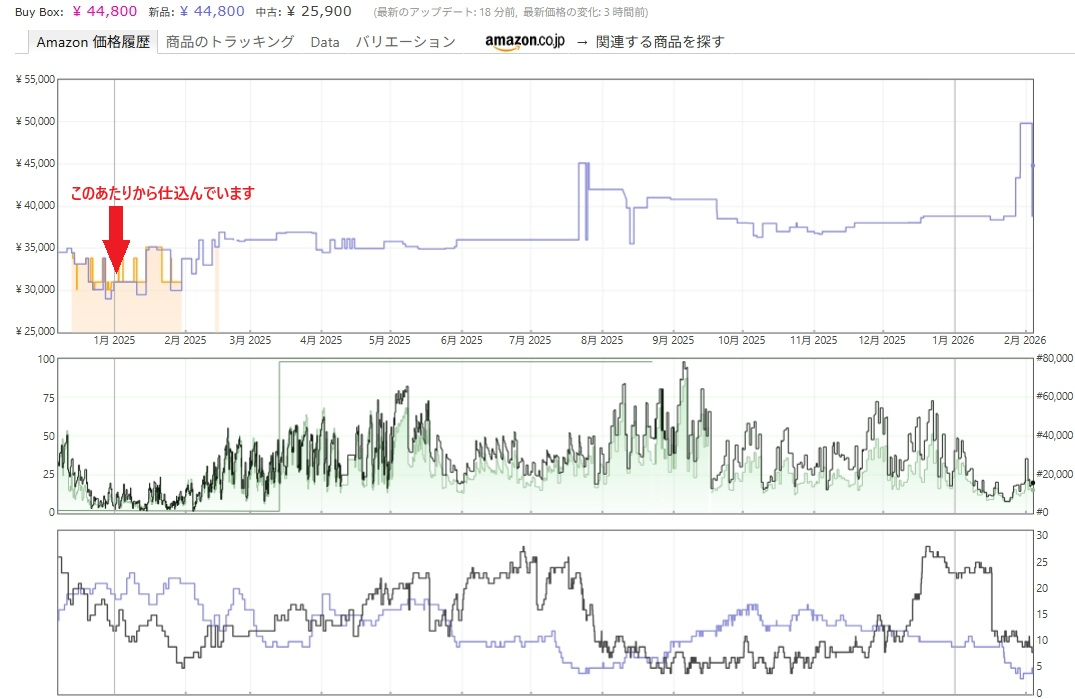1075x699 pixels.
Task: Switch to the 商品のトラッキング tab
Action: click(230, 42)
